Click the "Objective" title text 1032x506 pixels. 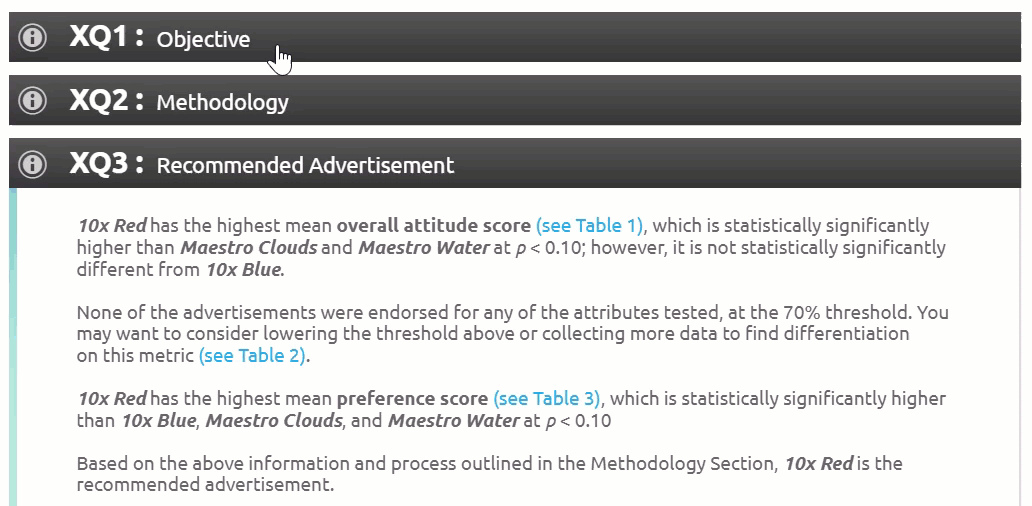coord(203,39)
